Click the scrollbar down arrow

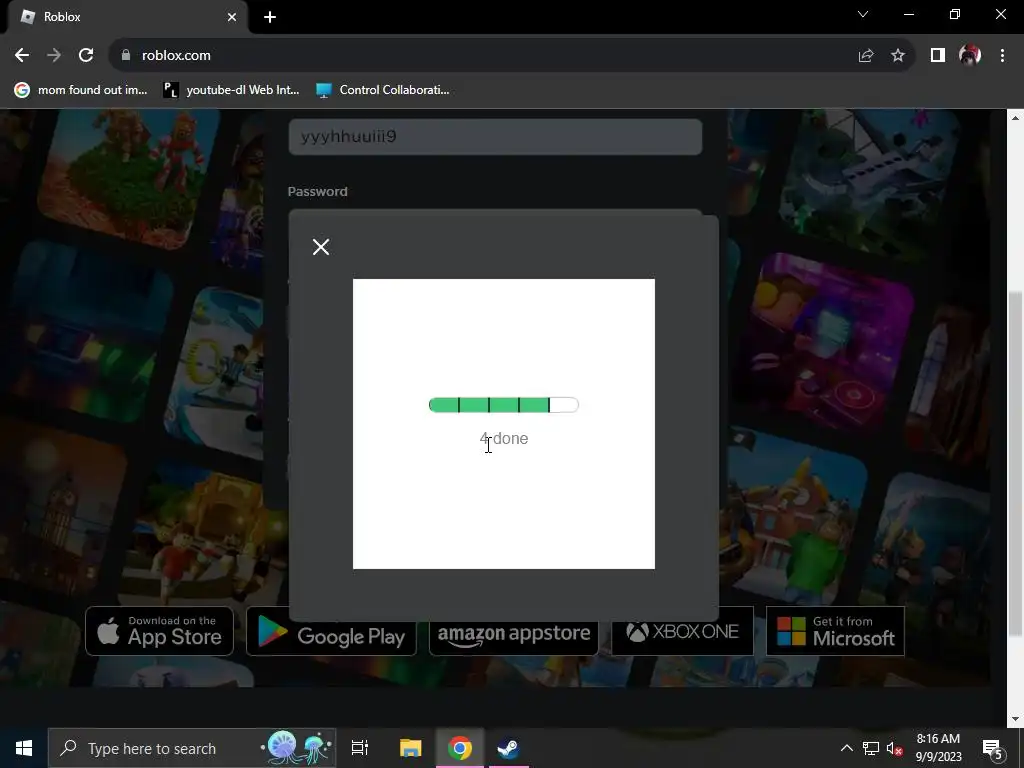coord(1014,719)
